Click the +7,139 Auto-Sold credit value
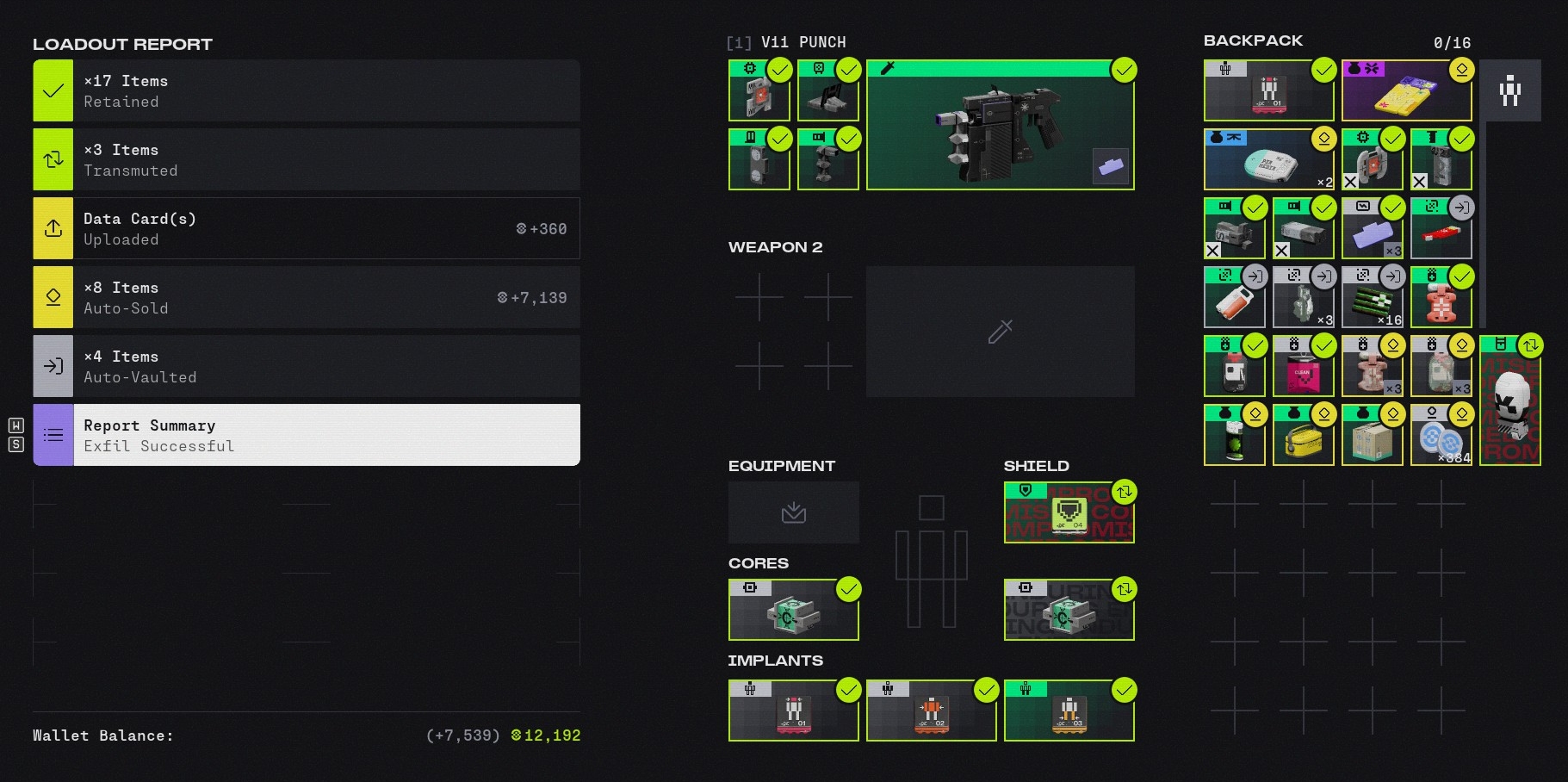This screenshot has height=782, width=1568. (x=532, y=298)
